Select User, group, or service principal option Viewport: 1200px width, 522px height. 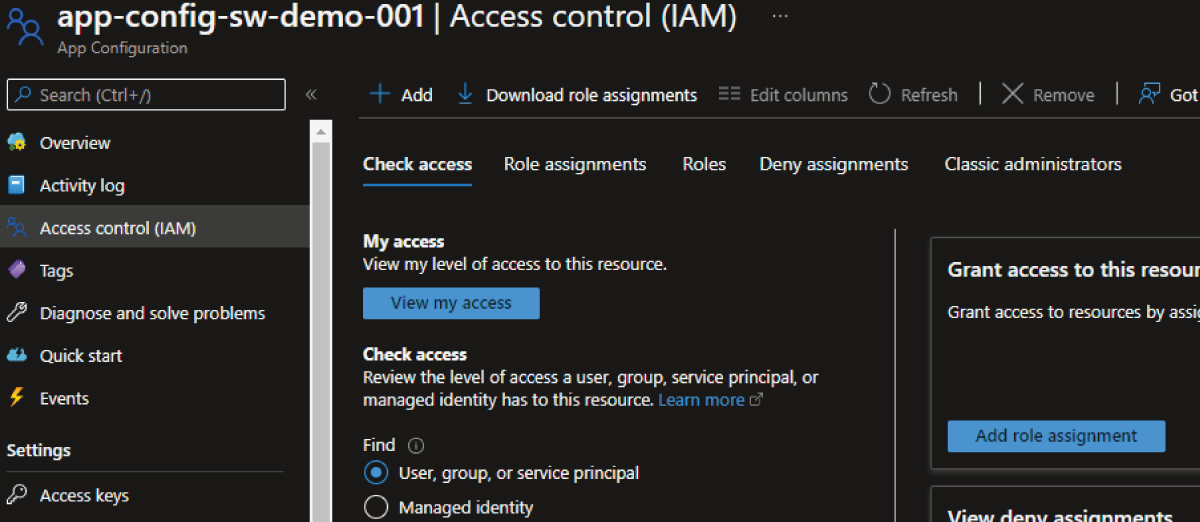376,472
